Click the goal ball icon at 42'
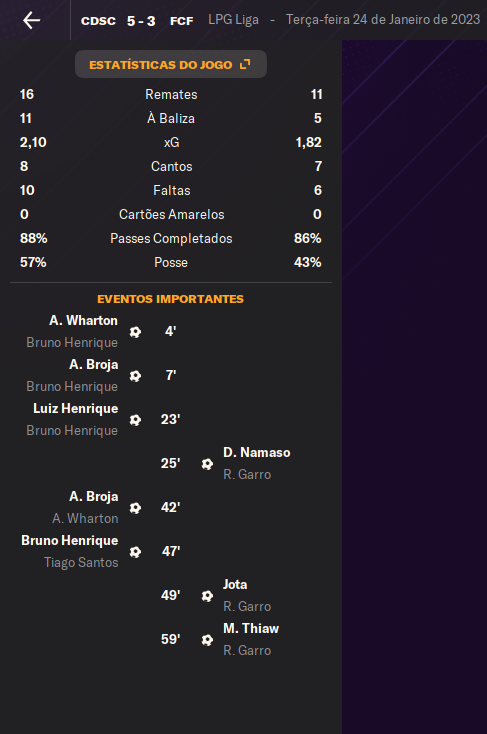This screenshot has height=734, width=487. tap(135, 508)
